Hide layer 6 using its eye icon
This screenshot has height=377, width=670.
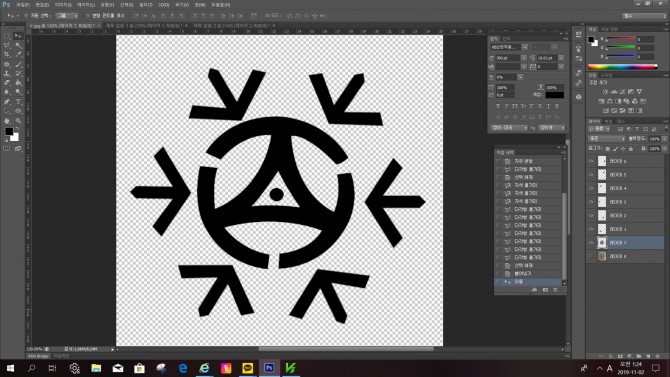coord(591,161)
